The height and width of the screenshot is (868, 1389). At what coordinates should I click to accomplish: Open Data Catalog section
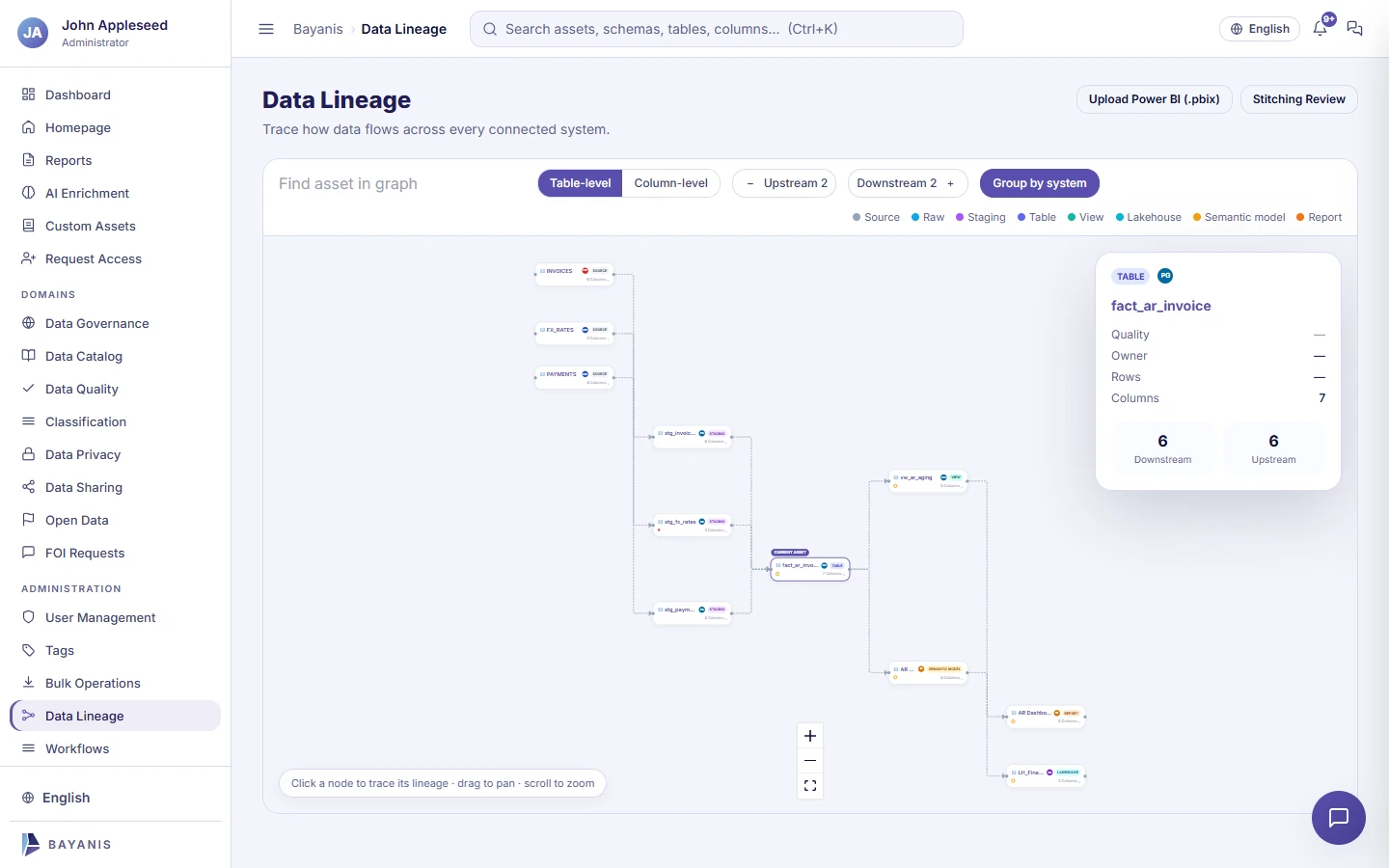tap(115, 356)
